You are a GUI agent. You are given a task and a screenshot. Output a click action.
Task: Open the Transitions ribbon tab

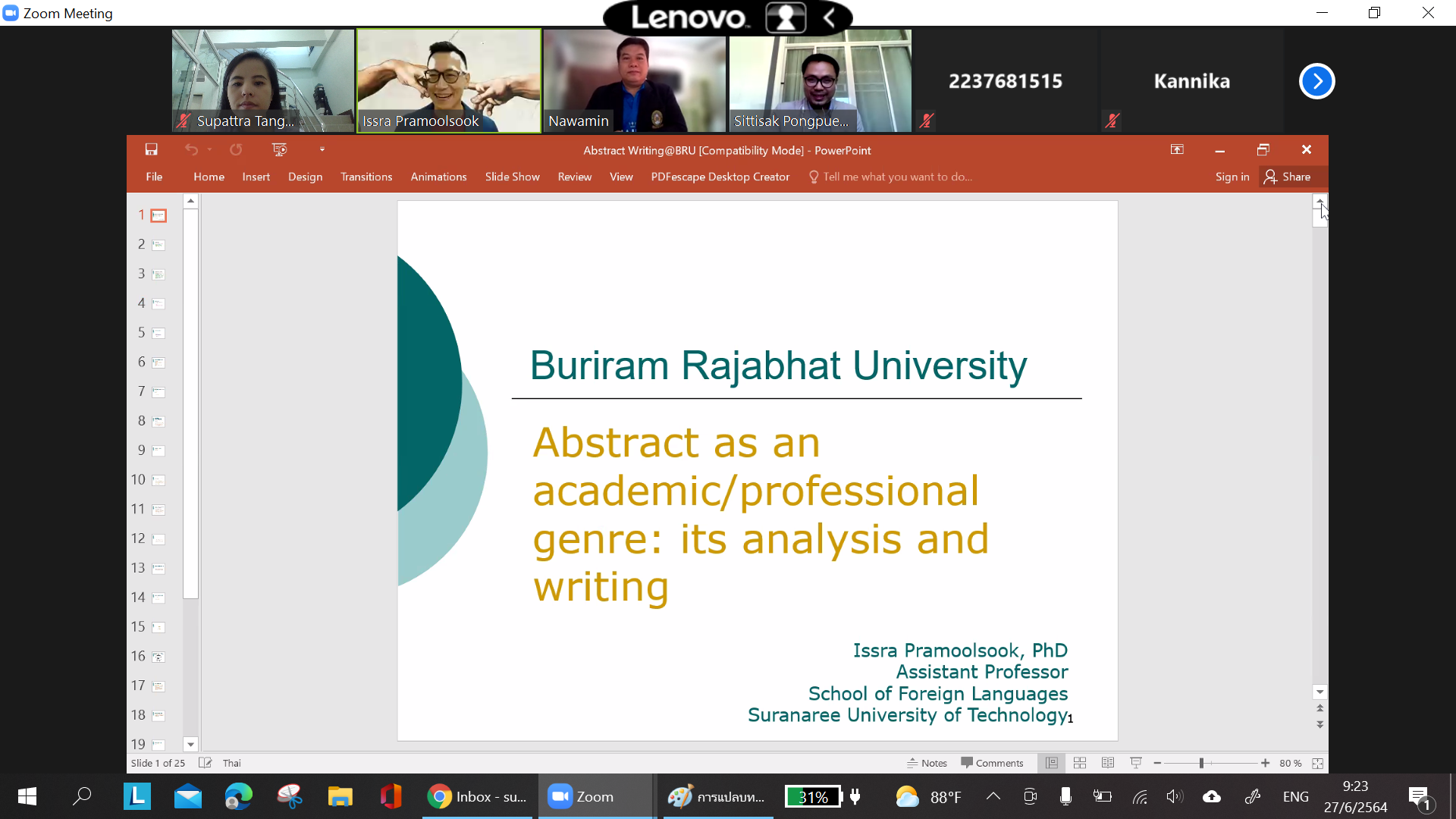[x=366, y=177]
